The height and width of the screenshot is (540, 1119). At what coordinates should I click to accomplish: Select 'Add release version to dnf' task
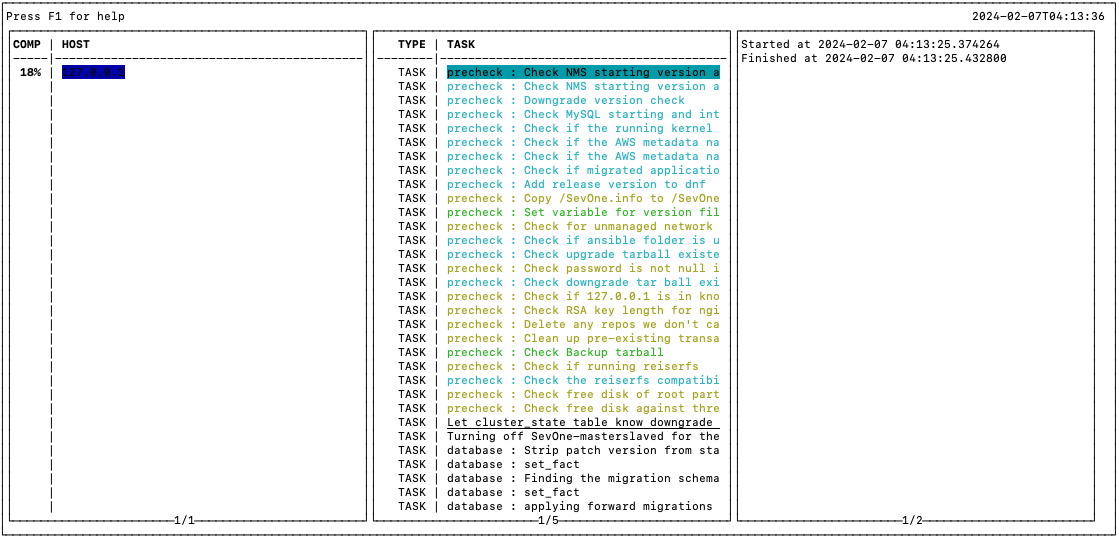coord(576,184)
